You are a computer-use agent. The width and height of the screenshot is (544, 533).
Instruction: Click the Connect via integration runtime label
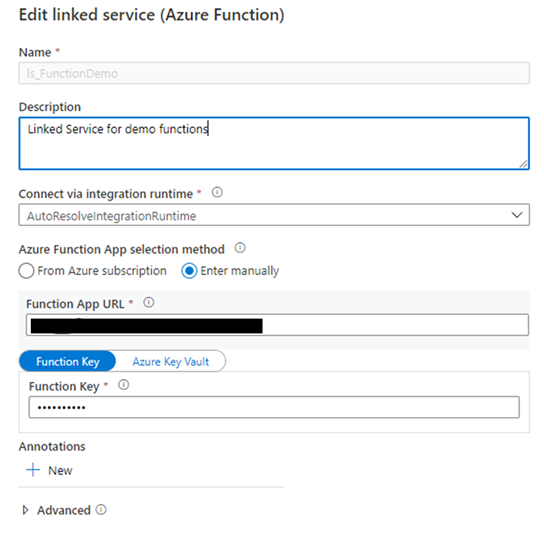(x=106, y=194)
